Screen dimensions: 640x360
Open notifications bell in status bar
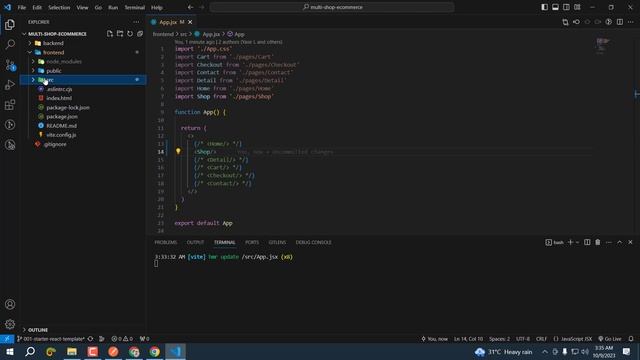click(x=631, y=339)
